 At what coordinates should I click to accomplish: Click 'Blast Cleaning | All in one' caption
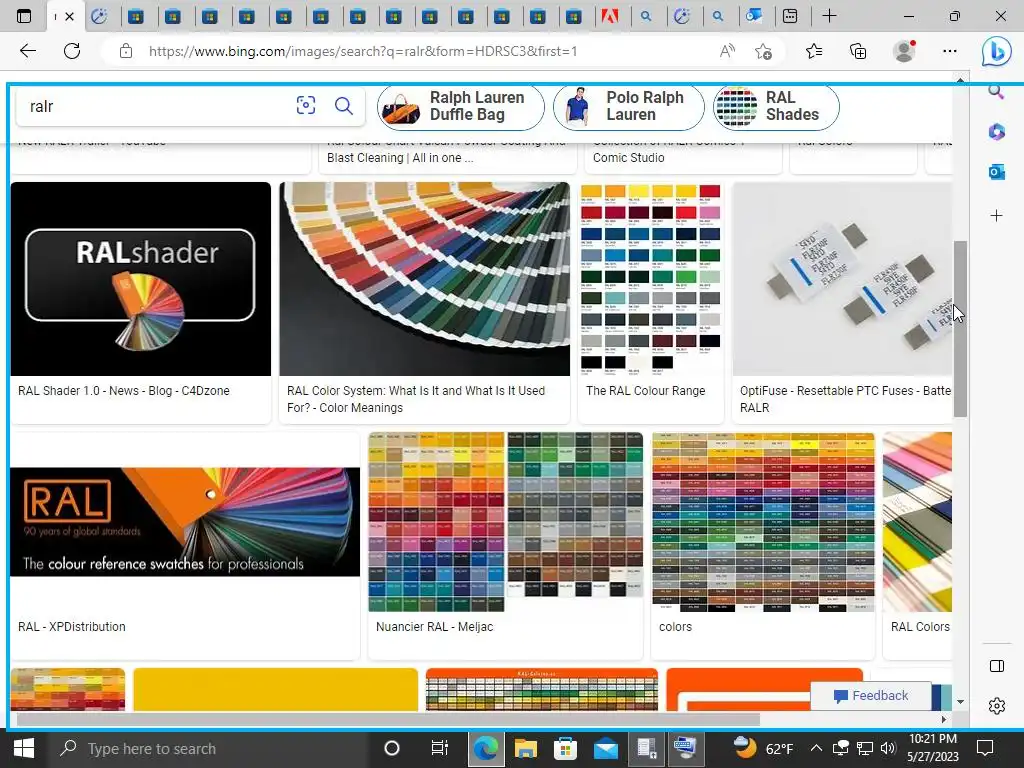coord(400,157)
